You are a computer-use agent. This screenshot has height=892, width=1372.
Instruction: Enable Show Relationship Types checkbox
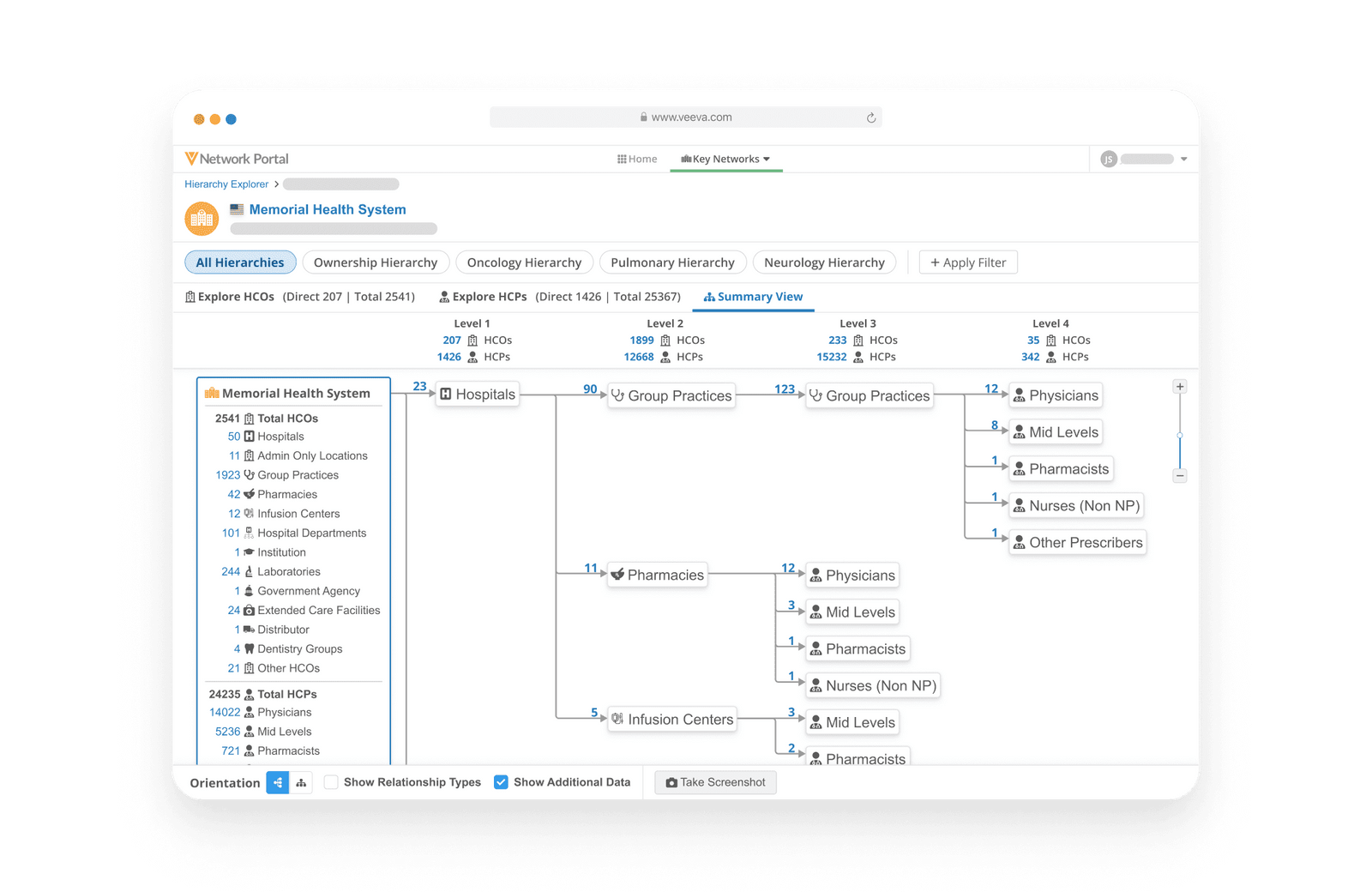331,782
